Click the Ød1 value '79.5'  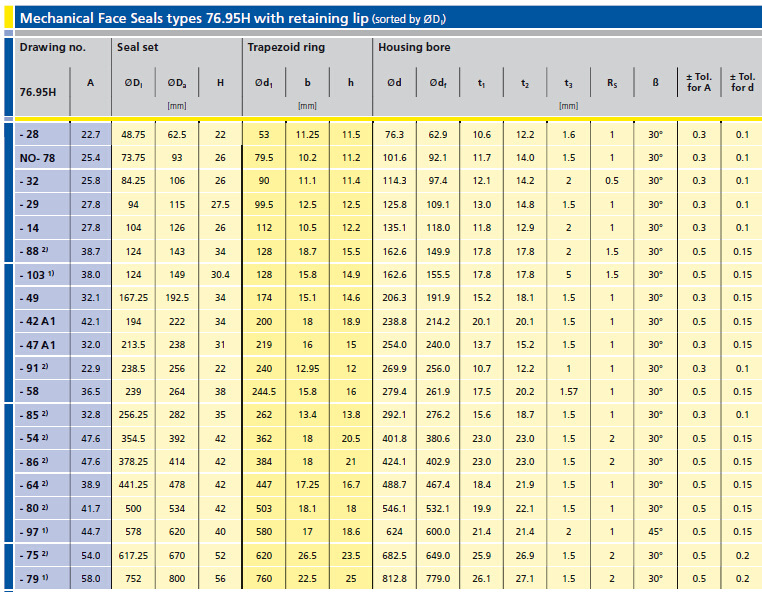[x=264, y=158]
